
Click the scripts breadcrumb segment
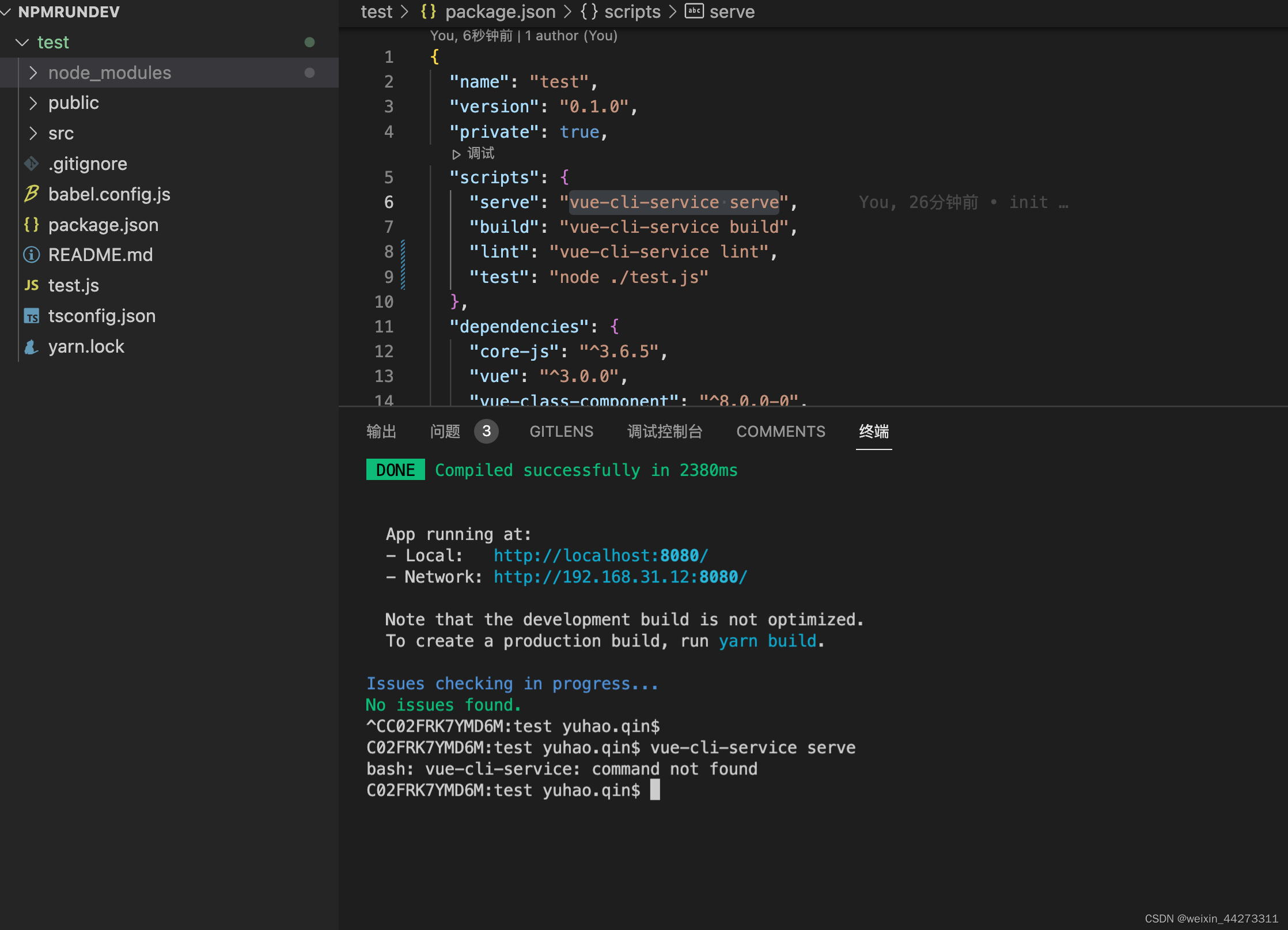(x=632, y=12)
